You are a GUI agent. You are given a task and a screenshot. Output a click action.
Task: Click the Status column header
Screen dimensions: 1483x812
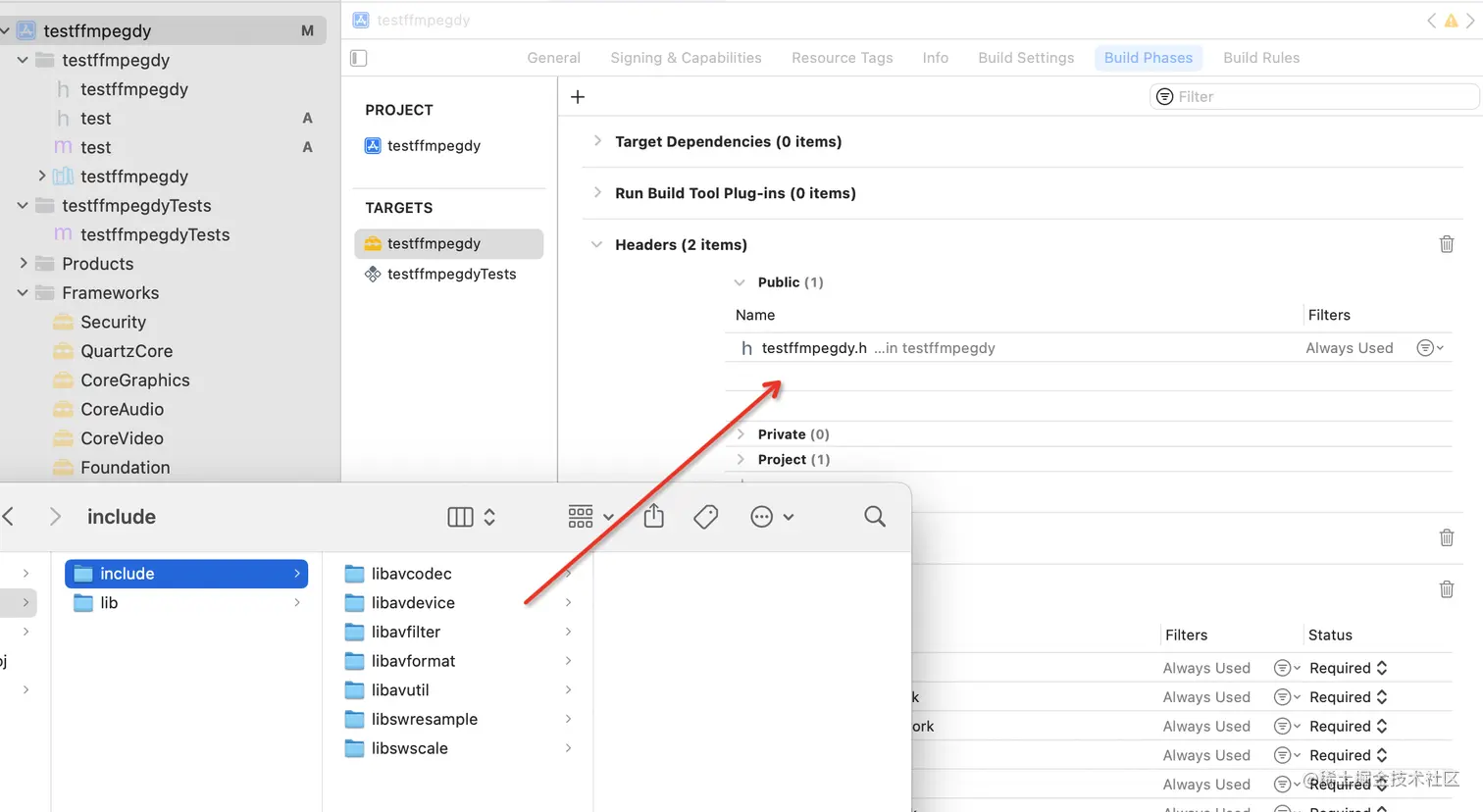pyautogui.click(x=1330, y=635)
